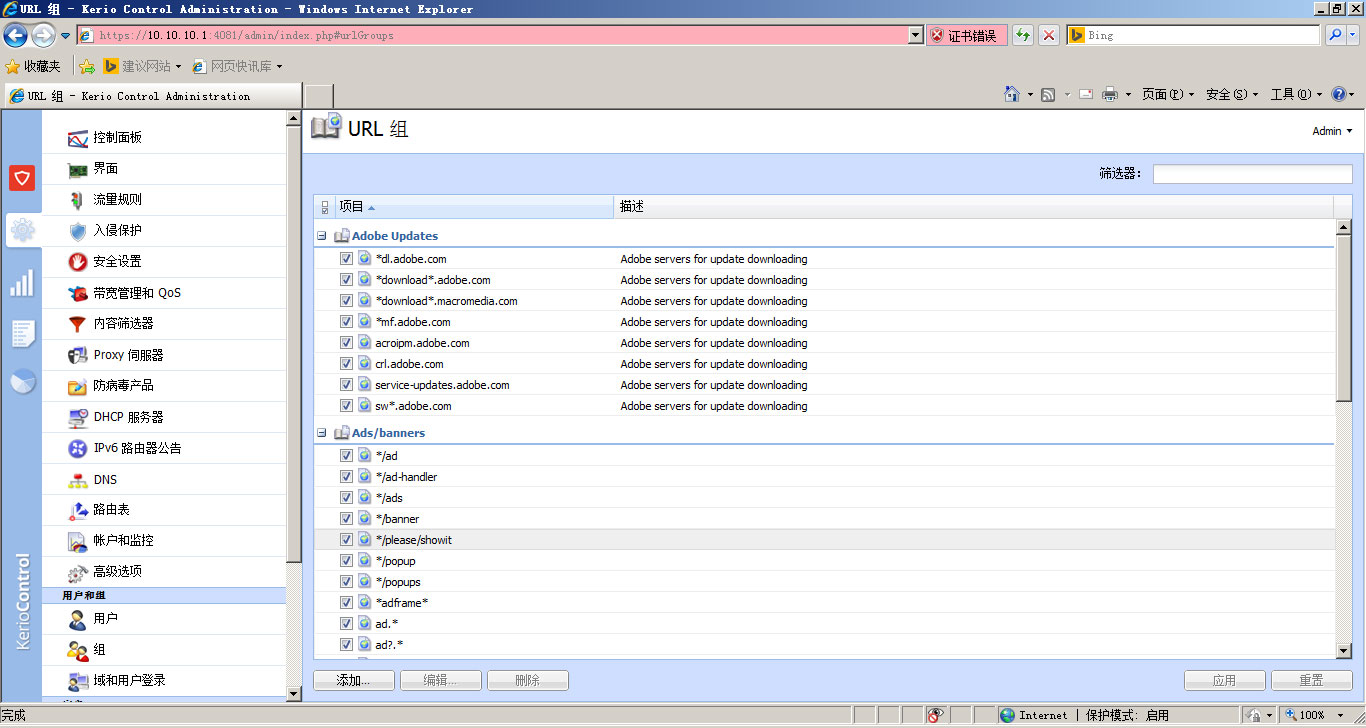The image size is (1366, 728).
Task: Click the 域和用户登录 icon
Action: tap(78, 681)
